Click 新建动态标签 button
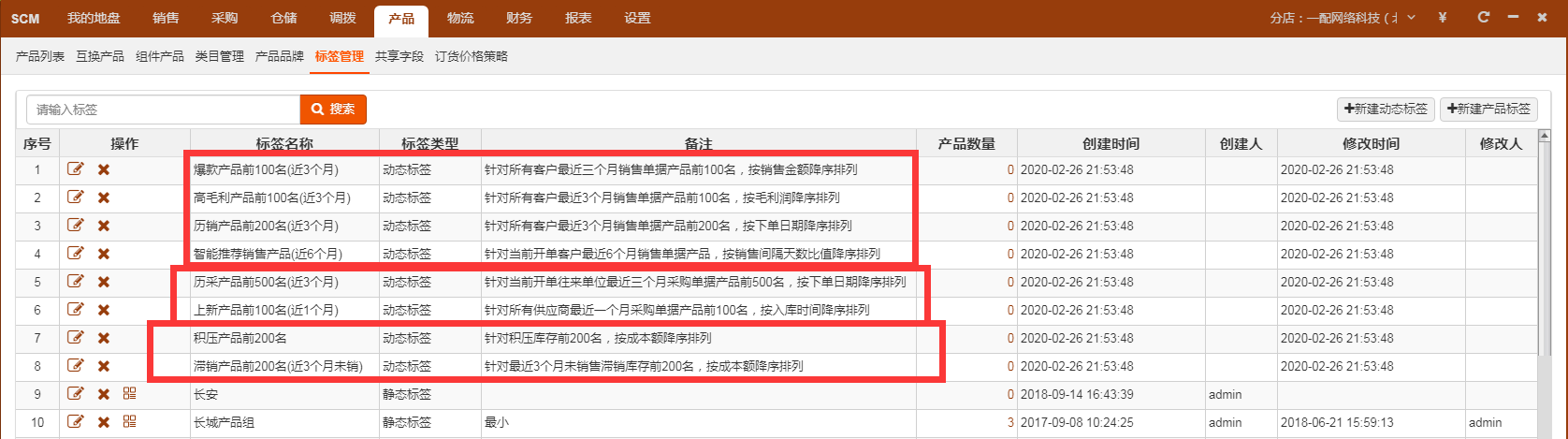1568x439 pixels. [1386, 109]
